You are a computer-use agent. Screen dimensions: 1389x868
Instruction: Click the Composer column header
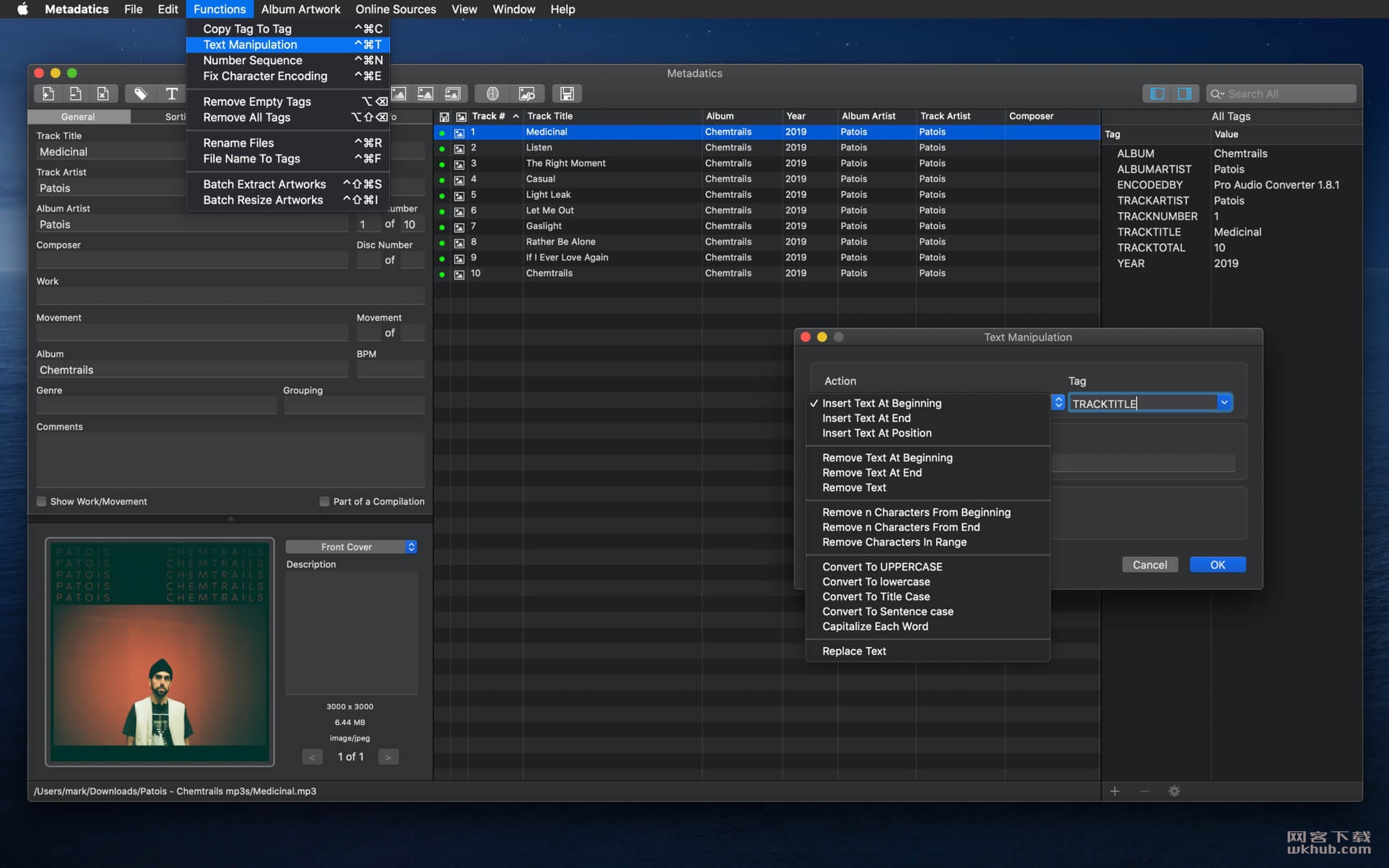pyautogui.click(x=1051, y=116)
